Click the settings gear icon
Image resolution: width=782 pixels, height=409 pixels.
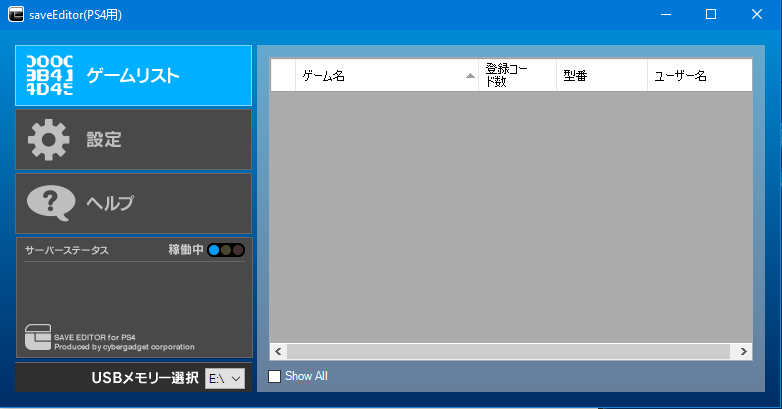coord(49,140)
